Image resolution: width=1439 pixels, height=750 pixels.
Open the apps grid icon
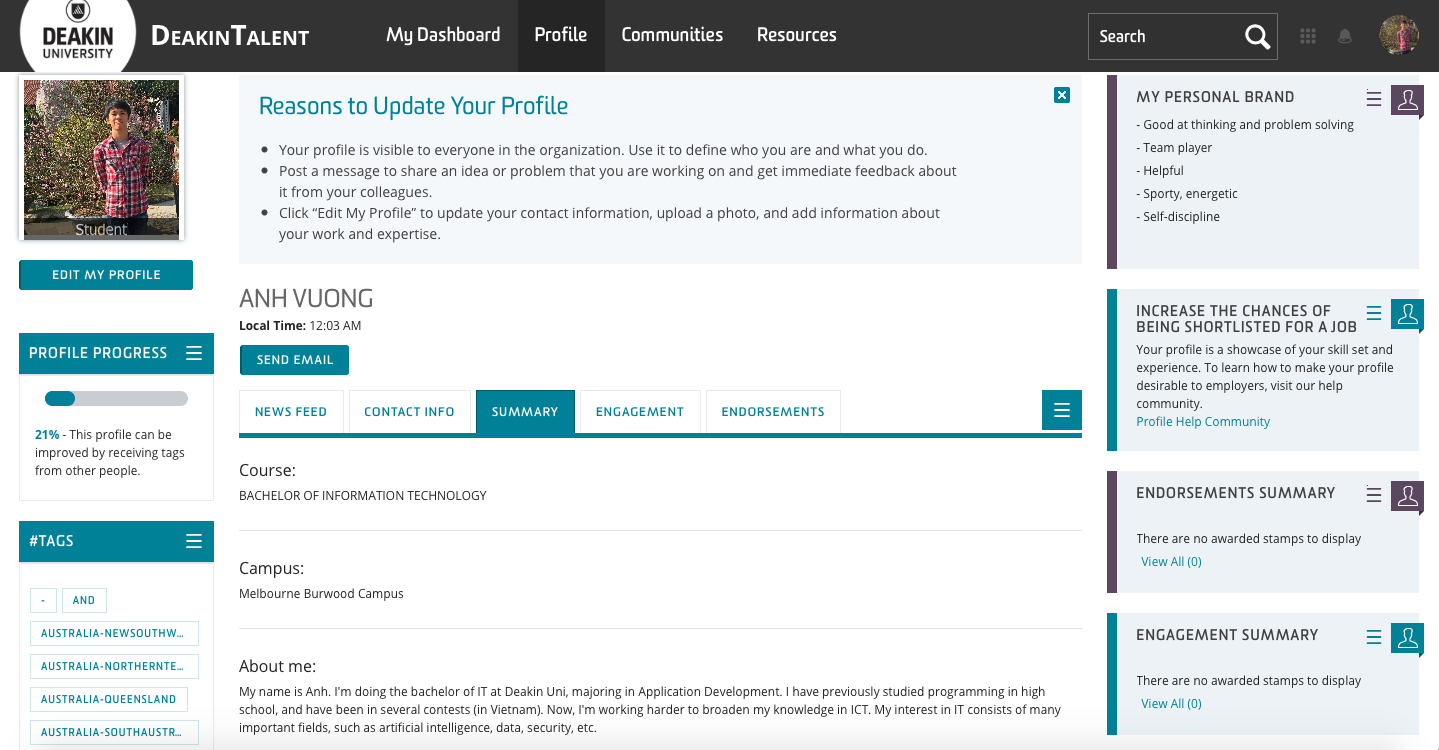click(1308, 36)
